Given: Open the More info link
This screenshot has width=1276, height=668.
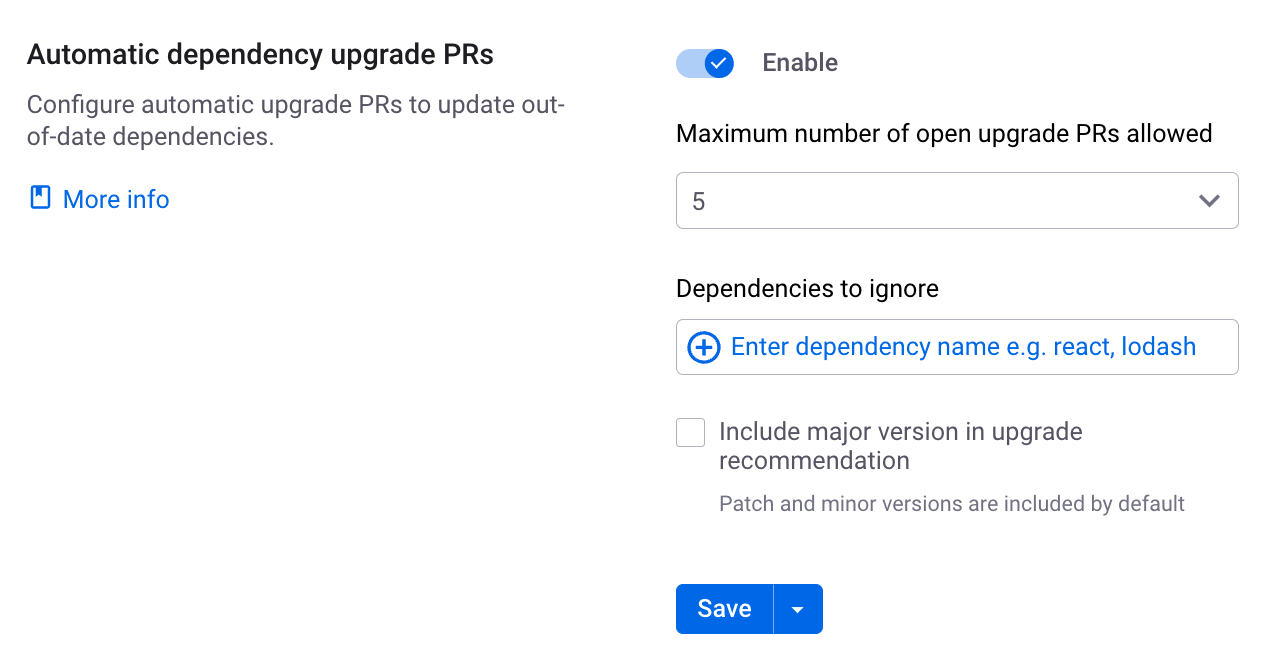Looking at the screenshot, I should point(116,199).
